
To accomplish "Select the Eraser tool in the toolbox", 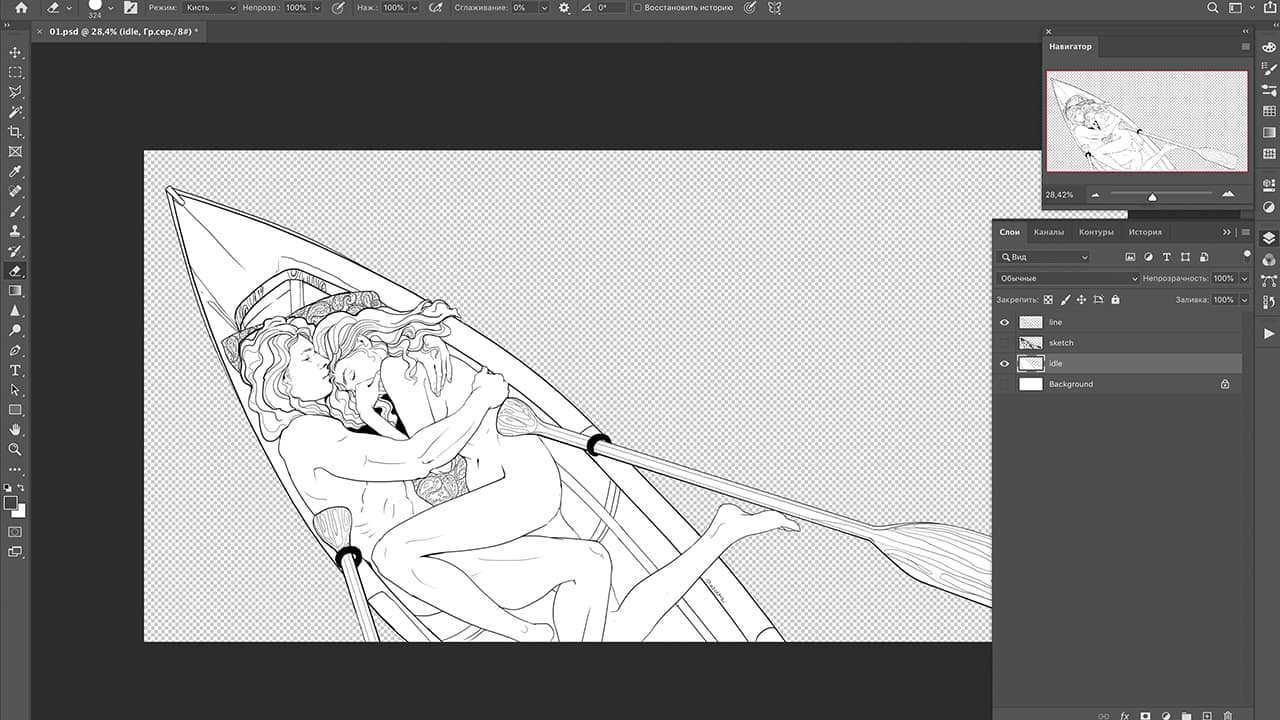I will [15, 271].
